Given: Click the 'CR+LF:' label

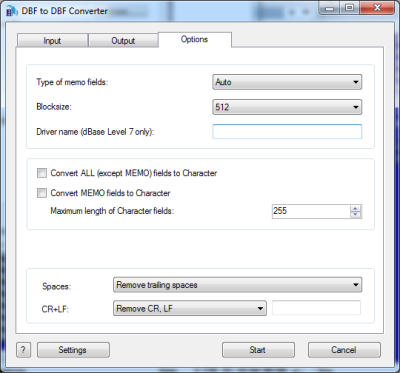Looking at the screenshot, I should click(x=56, y=309).
